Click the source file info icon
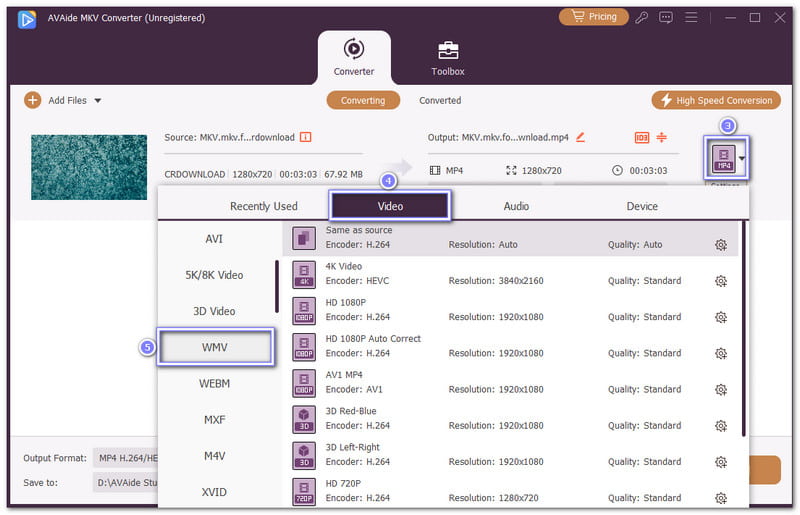This screenshot has width=800, height=515. (305, 137)
